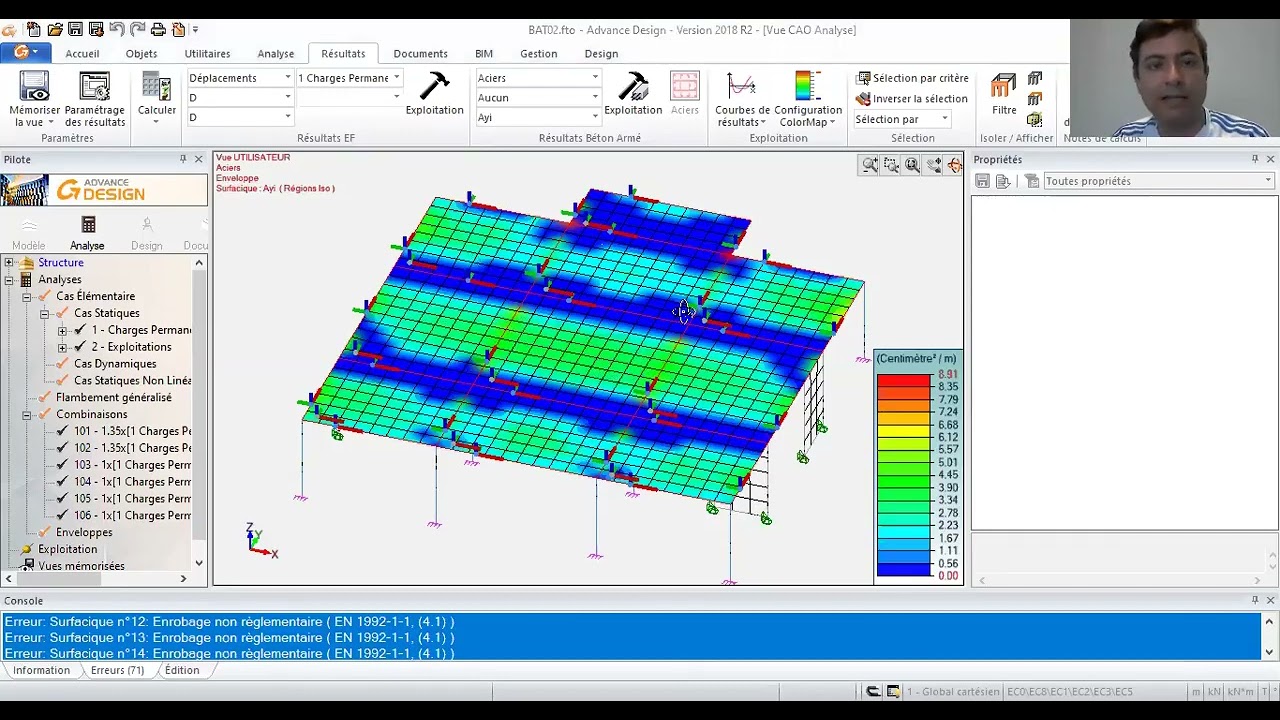Image resolution: width=1280 pixels, height=720 pixels.
Task: Switch Pilote to Analyse mode
Action: coord(87,233)
